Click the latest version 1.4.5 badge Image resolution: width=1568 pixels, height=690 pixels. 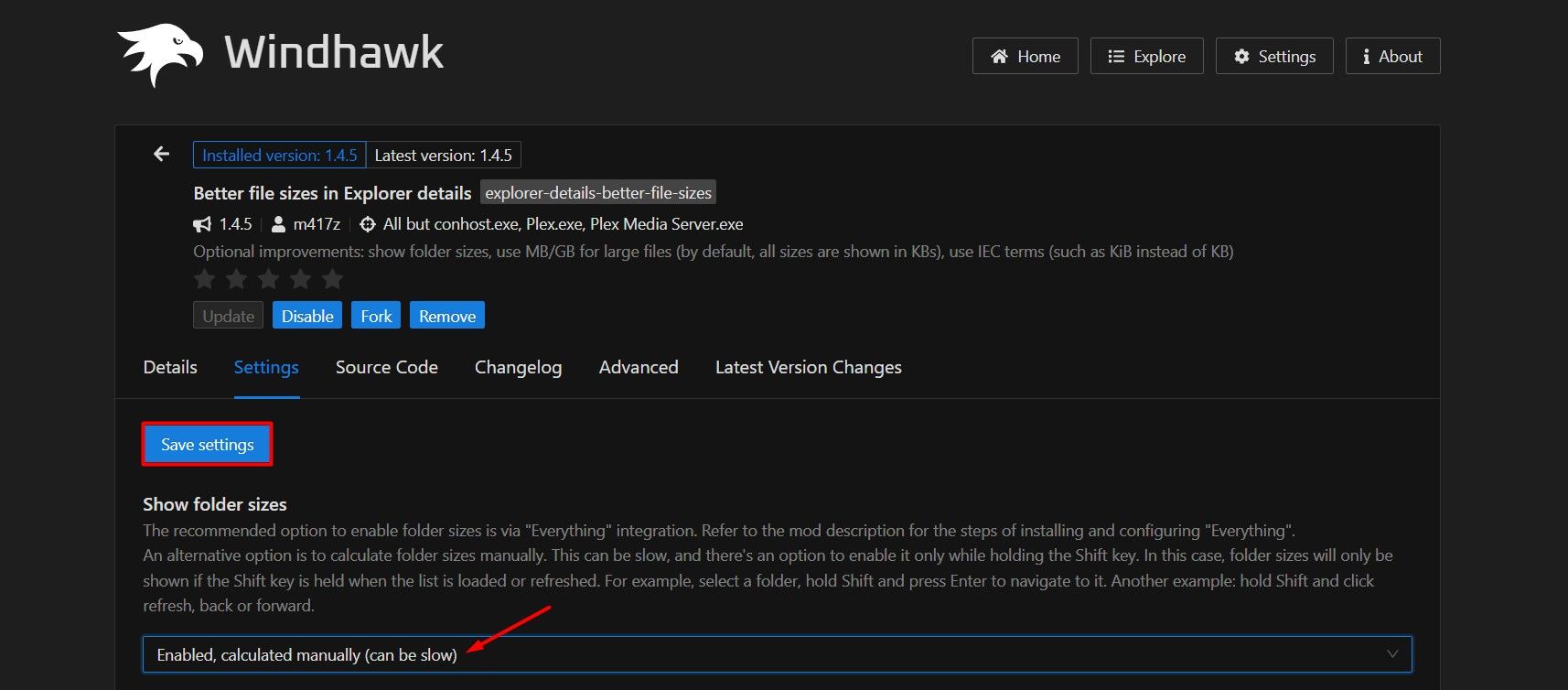click(x=444, y=155)
